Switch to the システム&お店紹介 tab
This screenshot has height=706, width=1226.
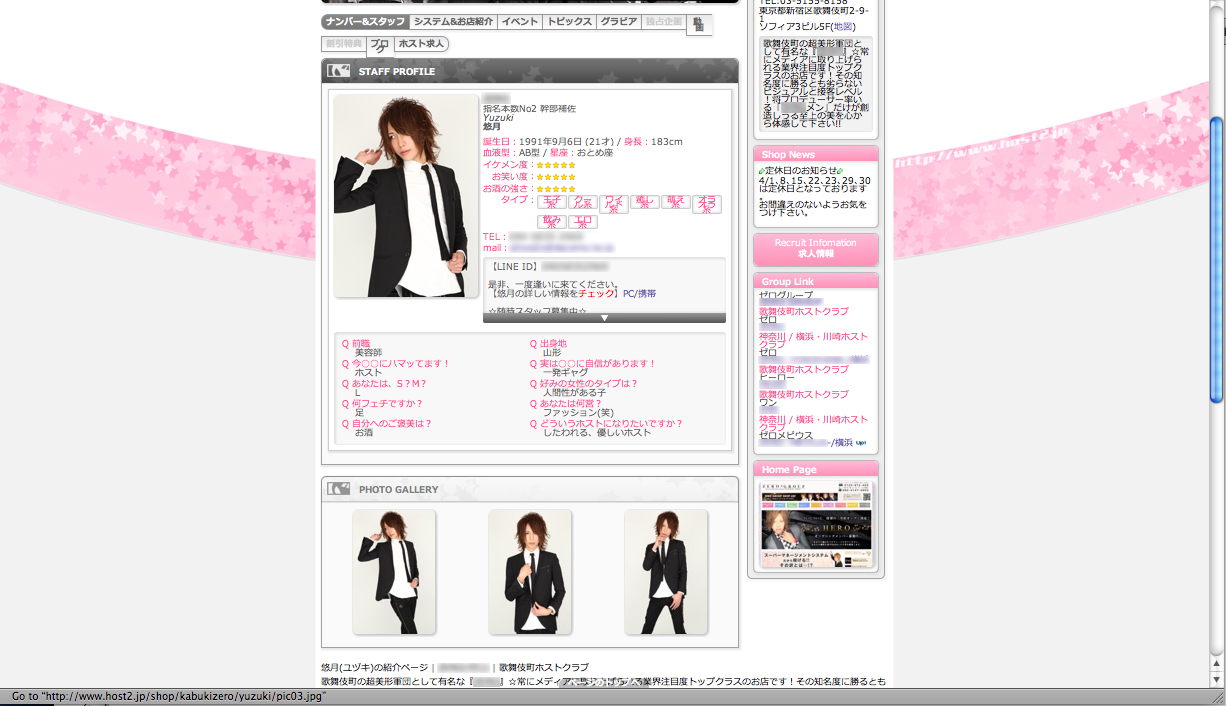[x=453, y=22]
